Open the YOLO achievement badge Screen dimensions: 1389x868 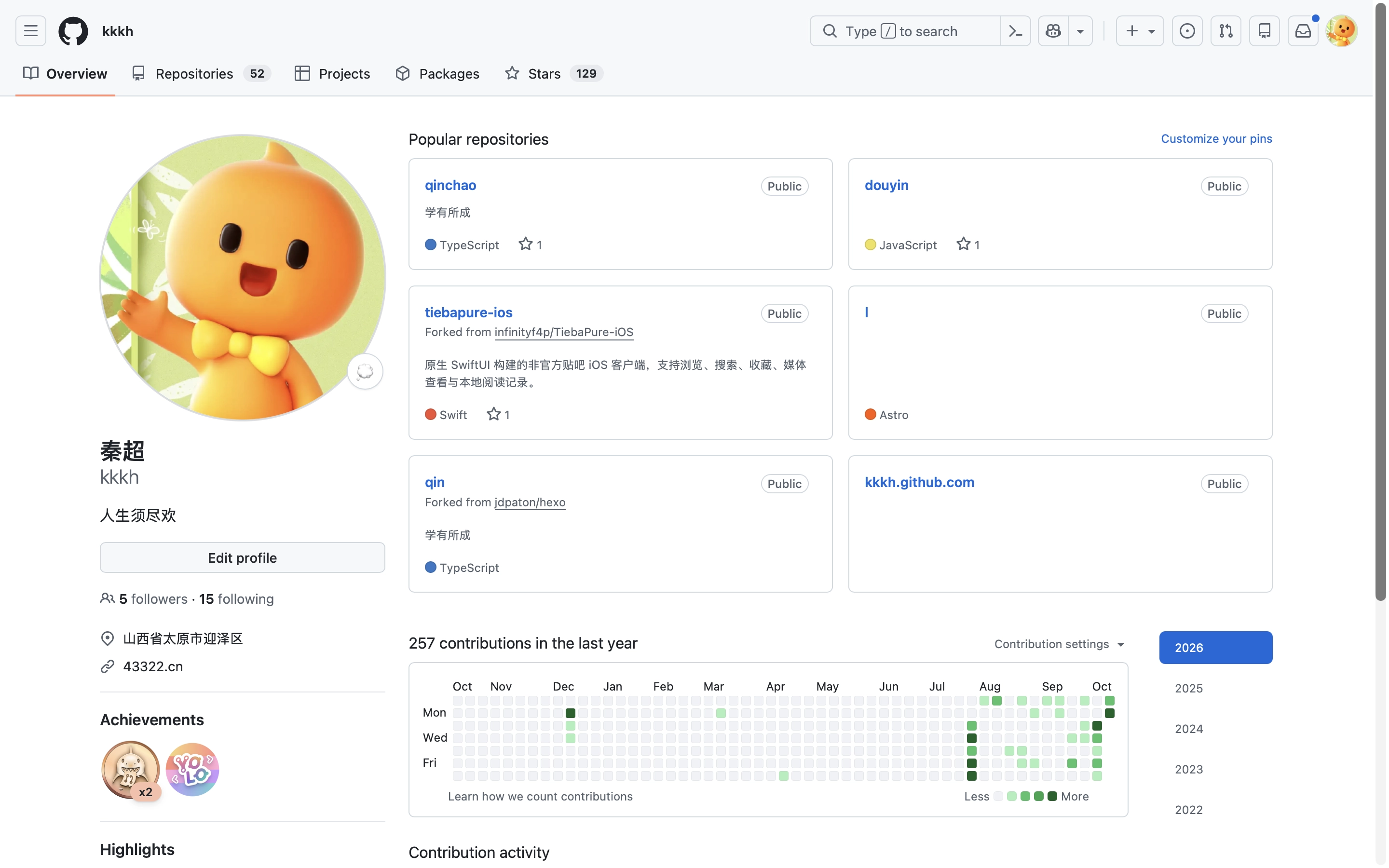pyautogui.click(x=192, y=770)
